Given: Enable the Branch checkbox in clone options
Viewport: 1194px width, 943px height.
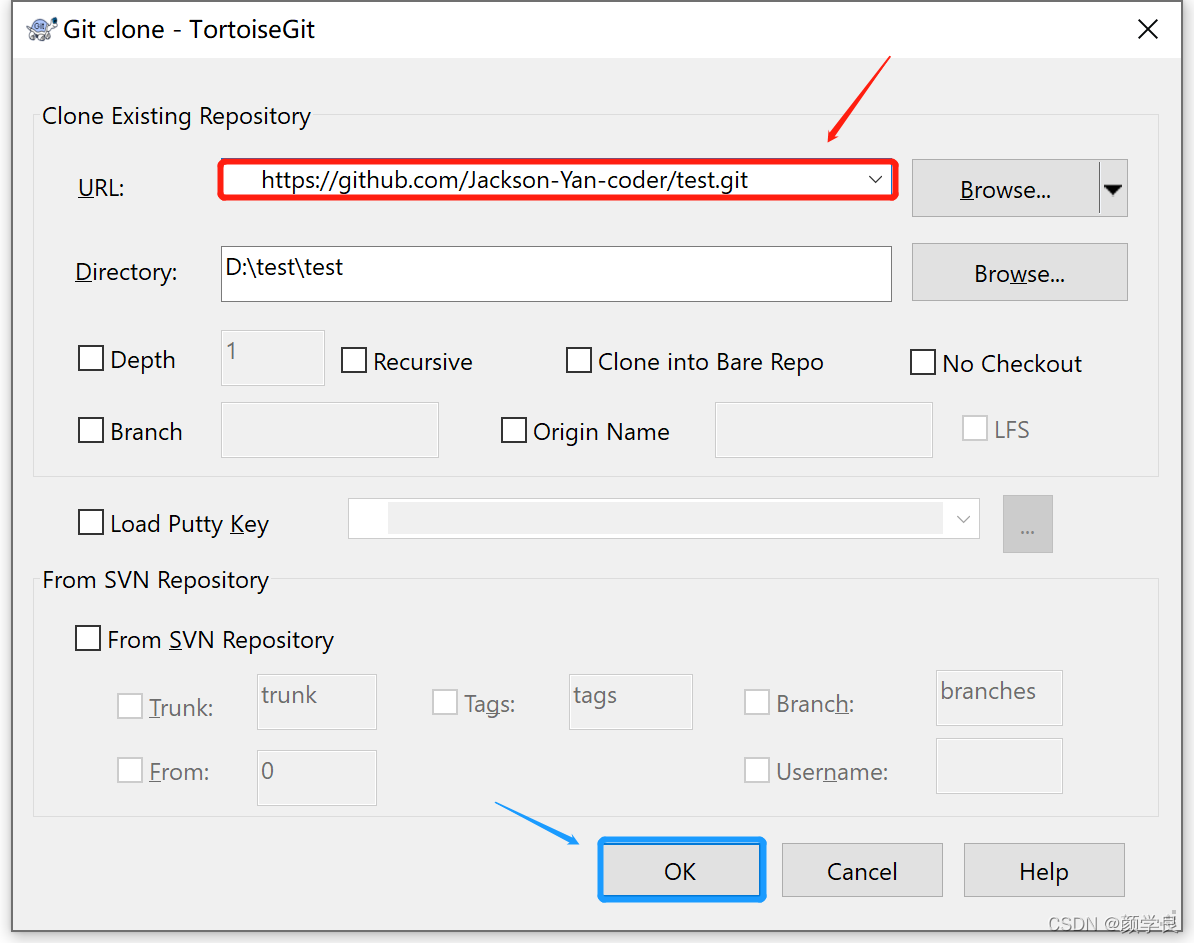Looking at the screenshot, I should tap(91, 430).
